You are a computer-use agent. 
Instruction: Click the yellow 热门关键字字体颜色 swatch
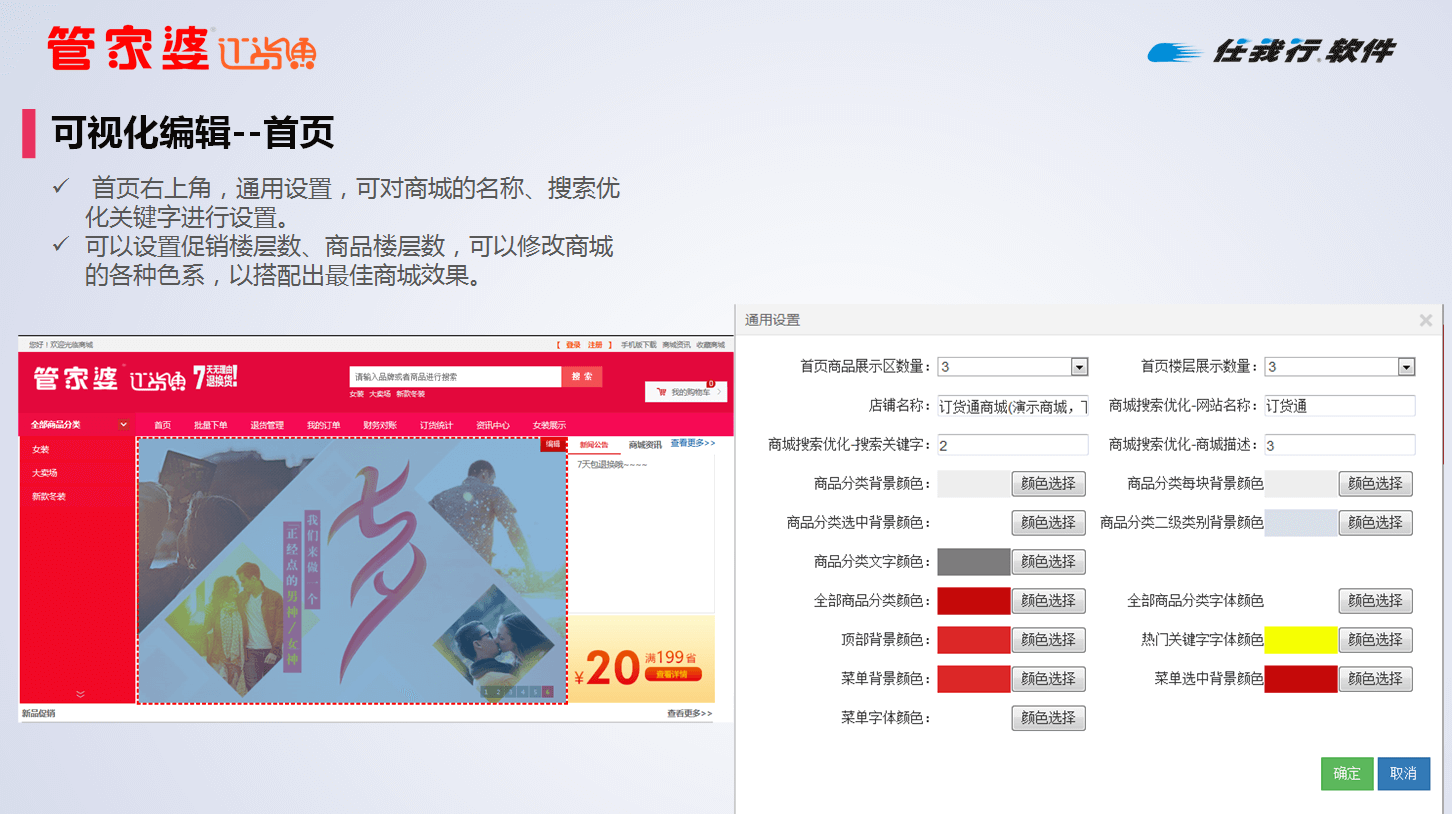point(1300,640)
